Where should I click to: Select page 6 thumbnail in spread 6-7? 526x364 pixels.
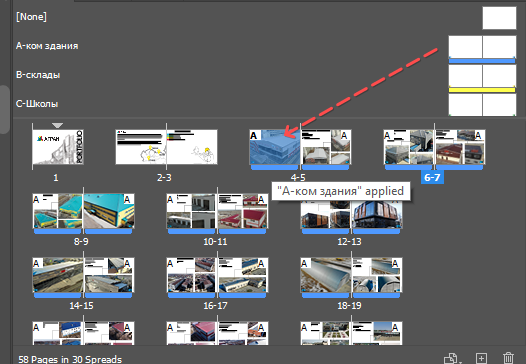[409, 147]
